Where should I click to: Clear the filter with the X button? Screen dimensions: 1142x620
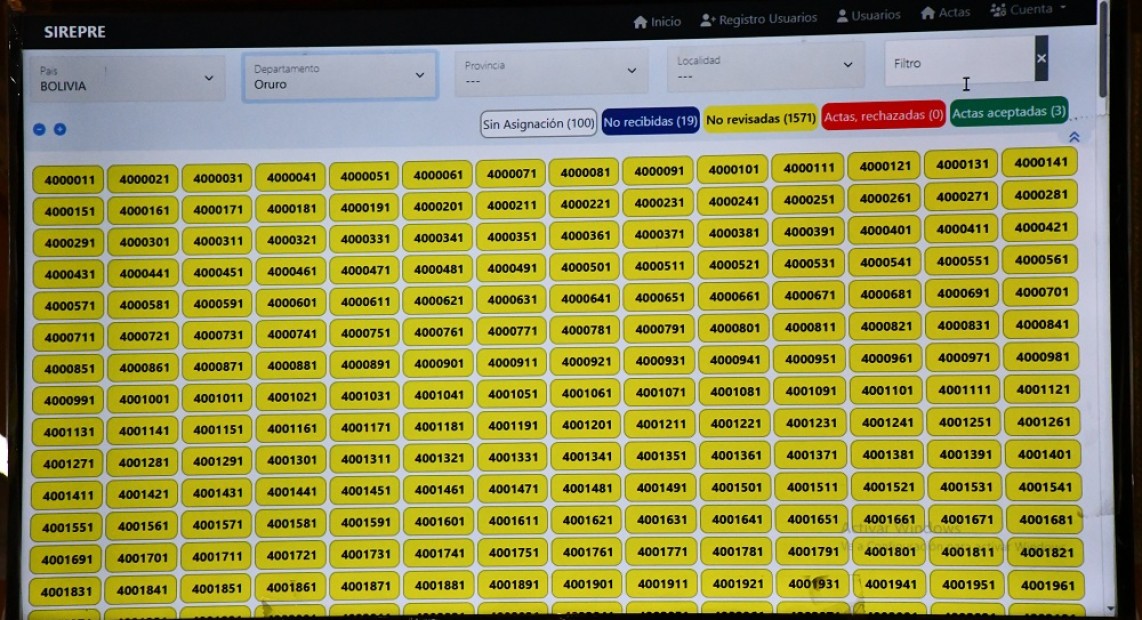pyautogui.click(x=1041, y=59)
